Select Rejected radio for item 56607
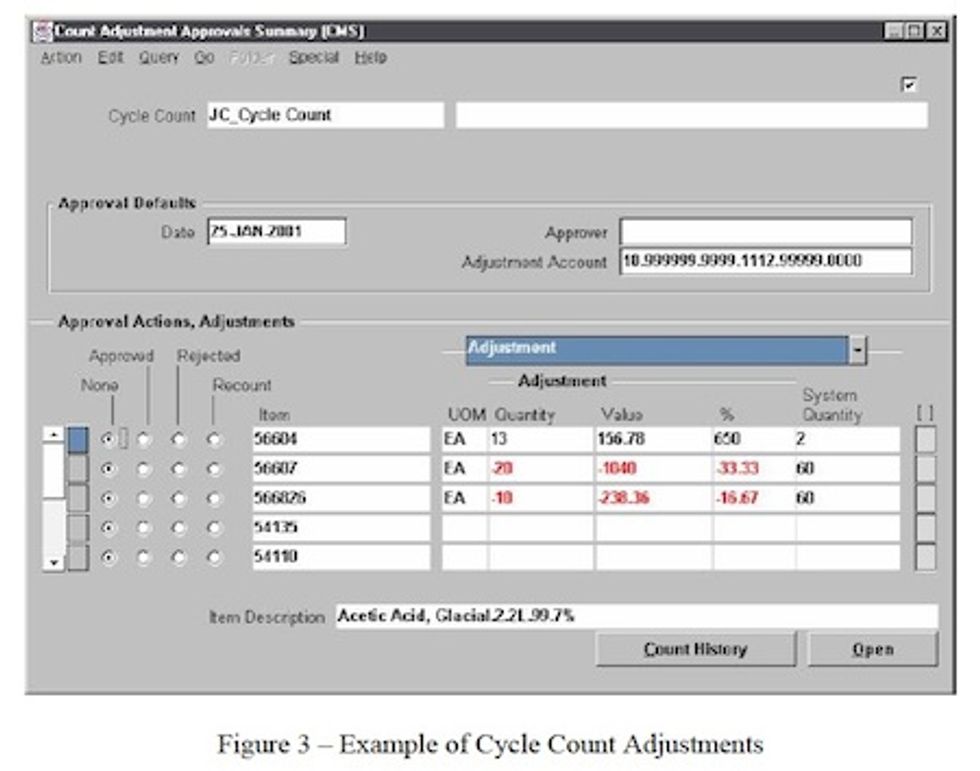Image resolution: width=980 pixels, height=771 pixels. click(178, 469)
